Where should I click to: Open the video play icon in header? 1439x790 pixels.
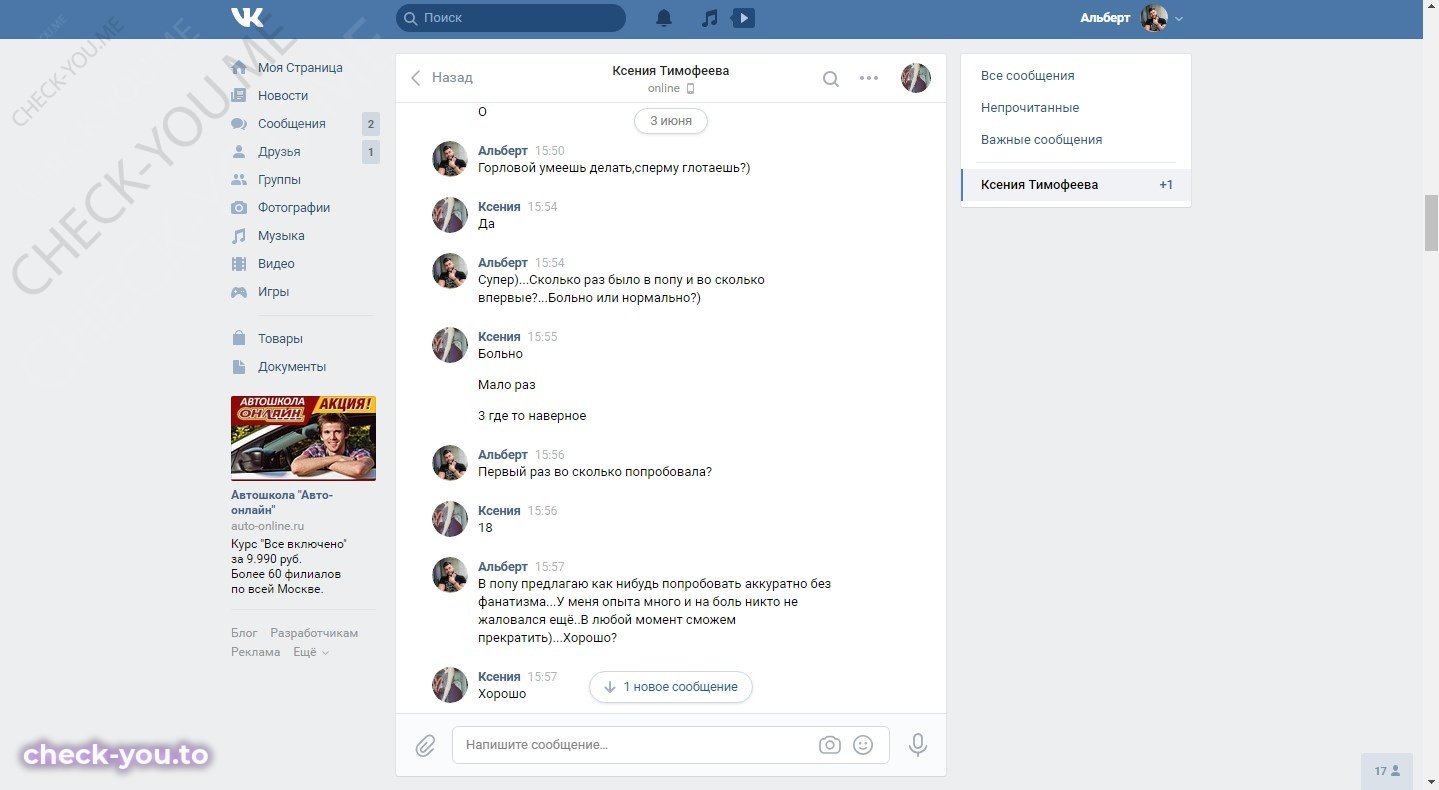(x=743, y=18)
